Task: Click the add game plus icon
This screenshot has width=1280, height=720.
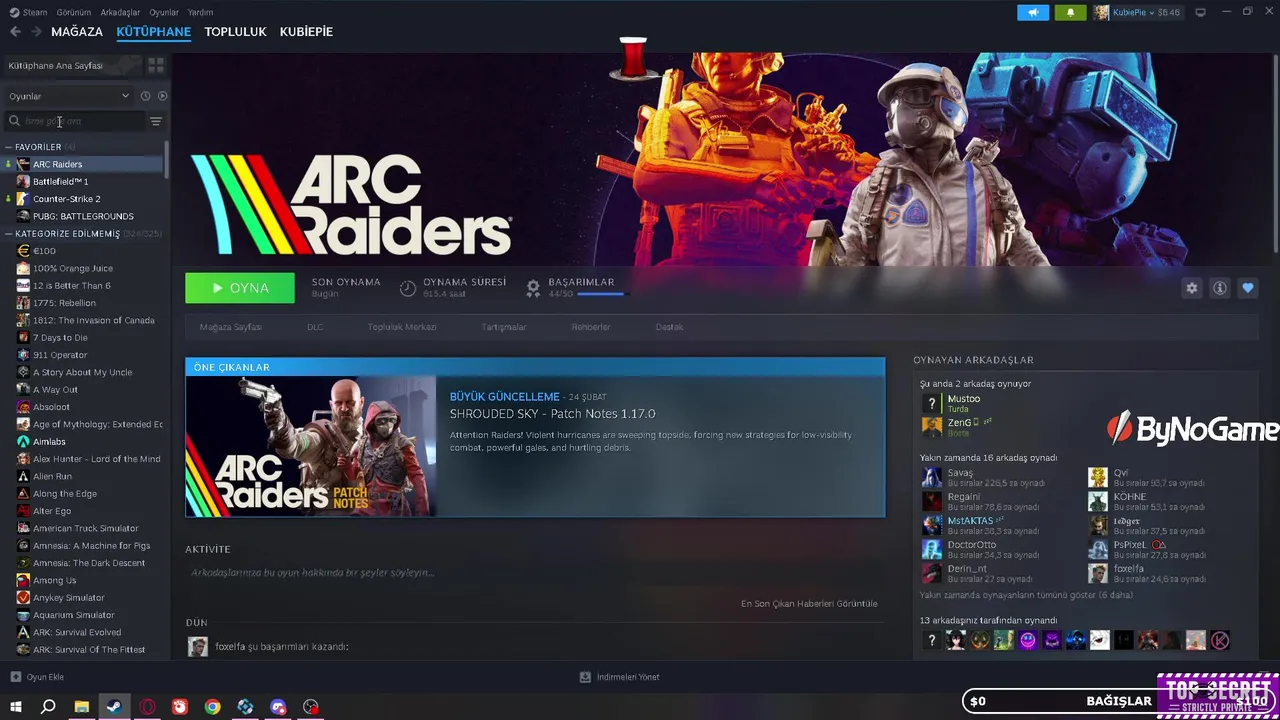Action: 15,677
